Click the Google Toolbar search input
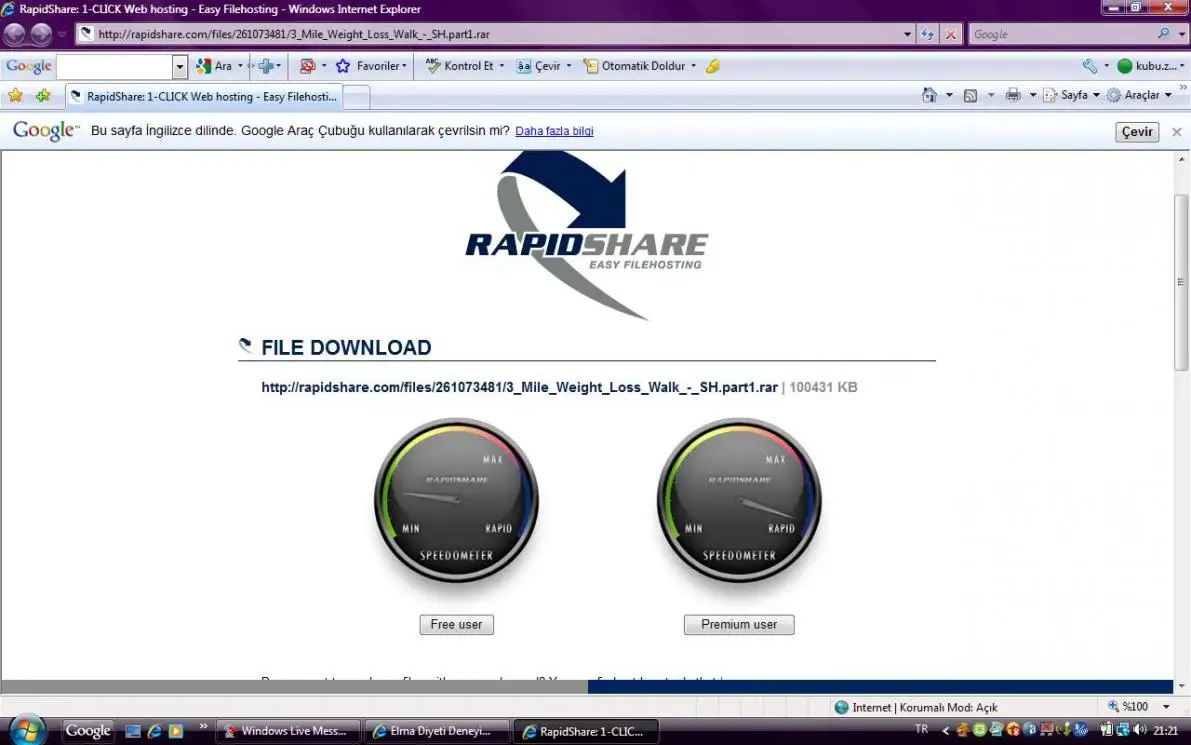 point(115,67)
